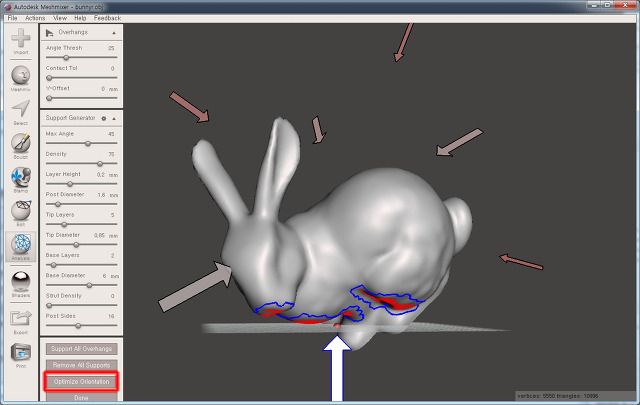The image size is (640, 405).
Task: Click the Post Diameter value 1.6
Action: tap(101, 195)
